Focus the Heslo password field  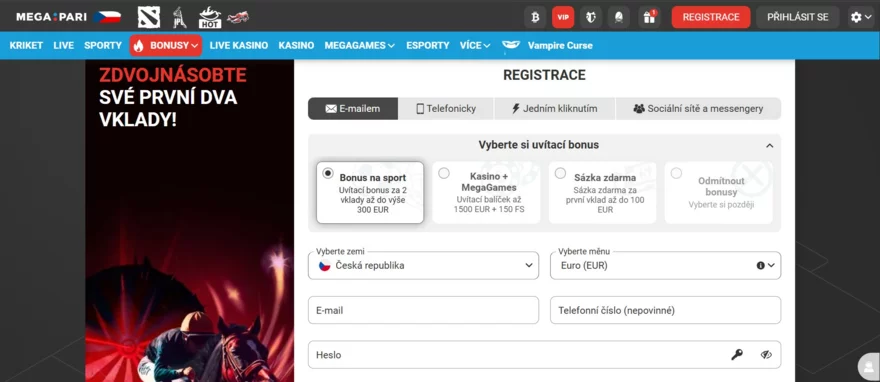[544, 355]
